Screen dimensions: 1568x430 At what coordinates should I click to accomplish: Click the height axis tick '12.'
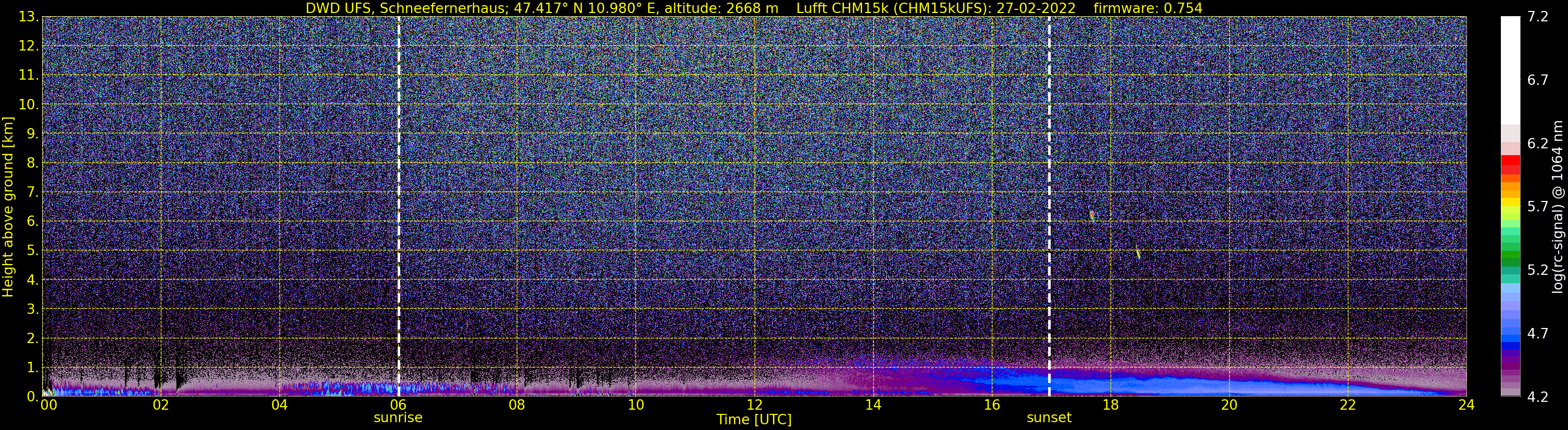(x=29, y=46)
